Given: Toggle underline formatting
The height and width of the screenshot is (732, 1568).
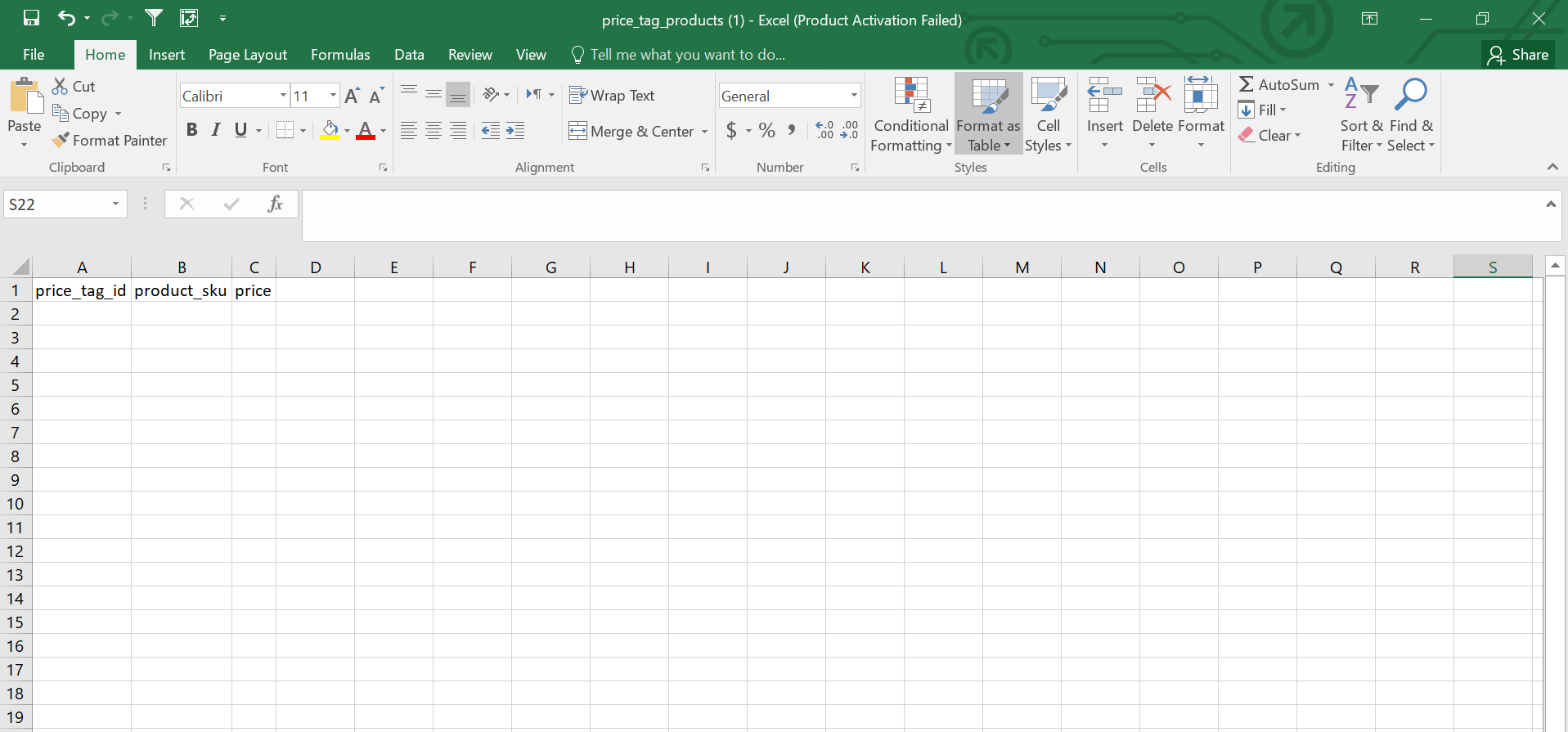Looking at the screenshot, I should [240, 130].
